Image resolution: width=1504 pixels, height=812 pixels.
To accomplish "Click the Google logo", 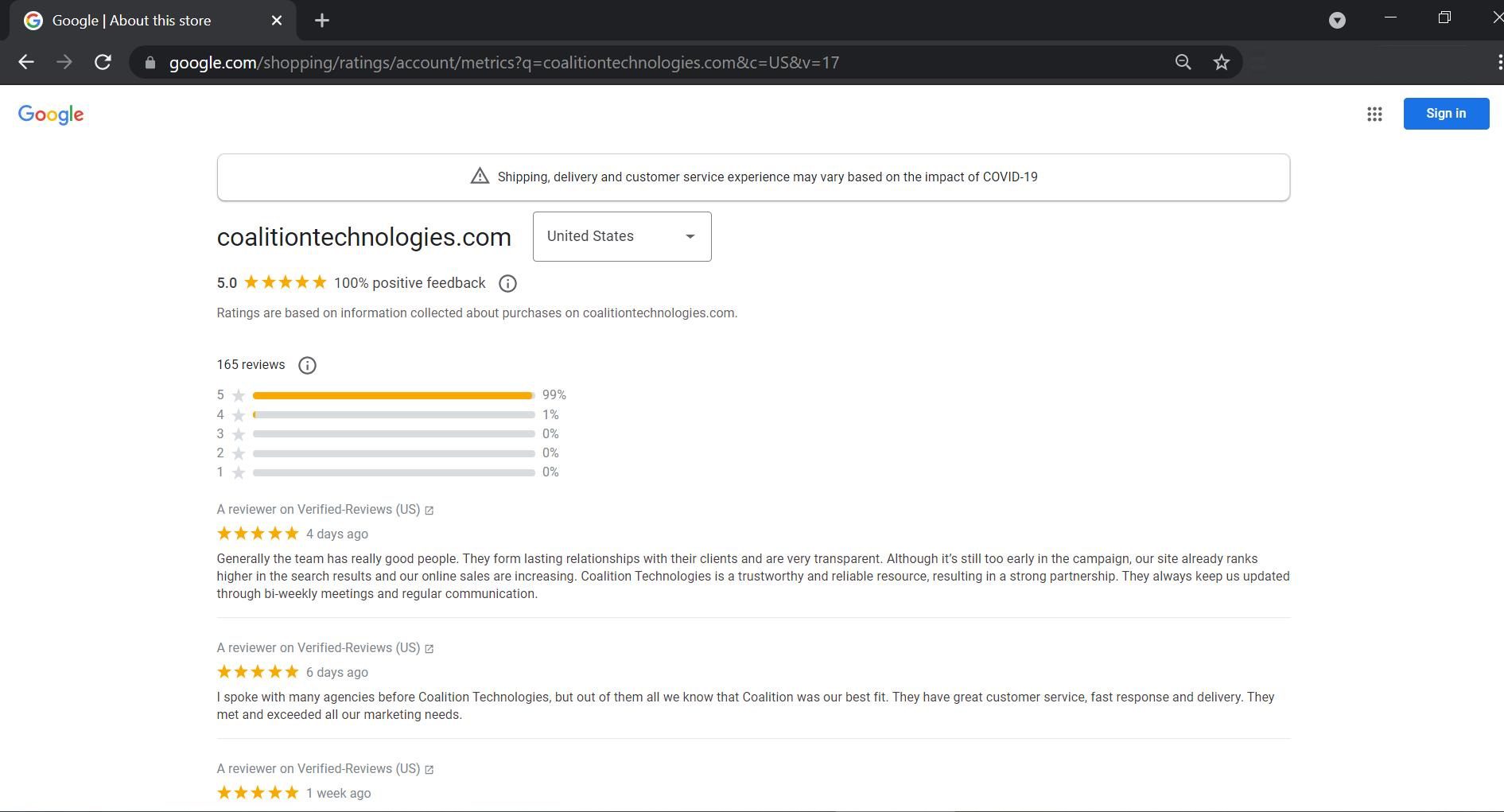I will [51, 115].
